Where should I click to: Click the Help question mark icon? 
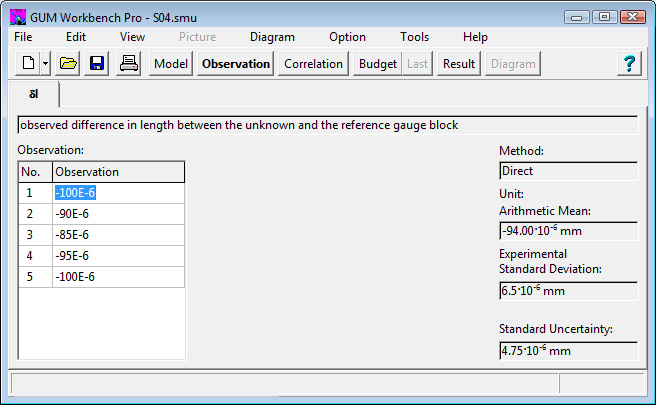629,64
